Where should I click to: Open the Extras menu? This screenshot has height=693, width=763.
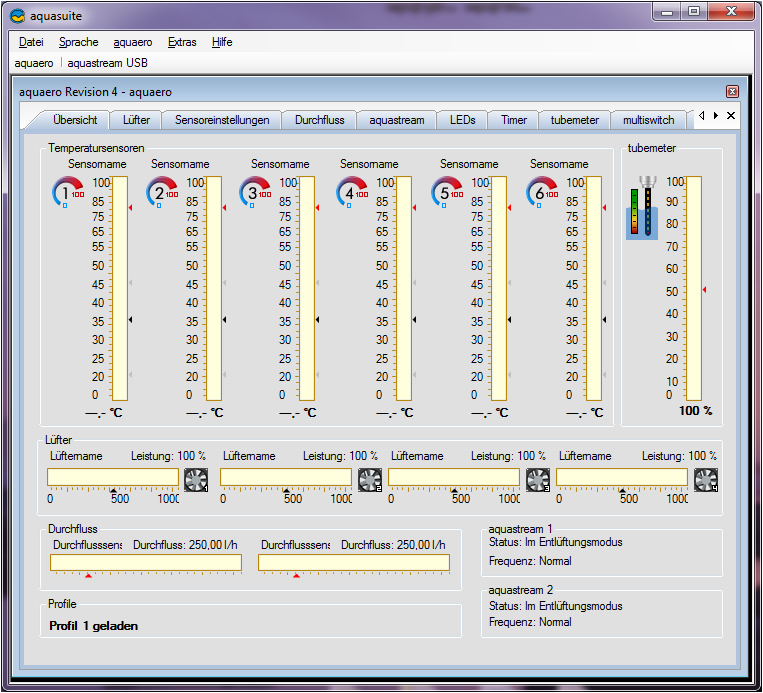[182, 42]
